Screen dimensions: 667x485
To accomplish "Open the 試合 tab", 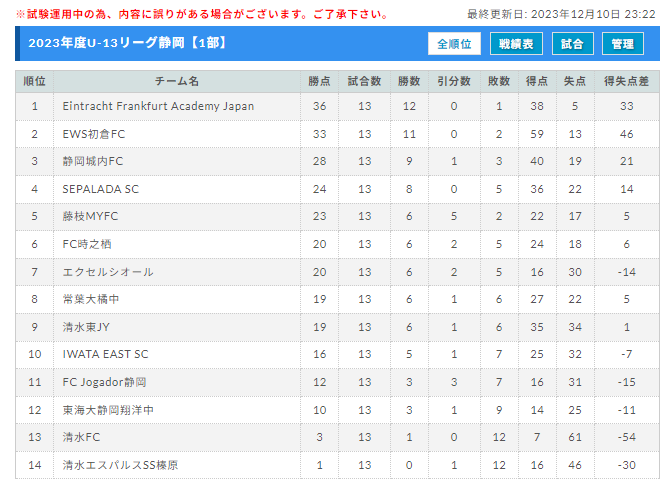I will [x=572, y=44].
